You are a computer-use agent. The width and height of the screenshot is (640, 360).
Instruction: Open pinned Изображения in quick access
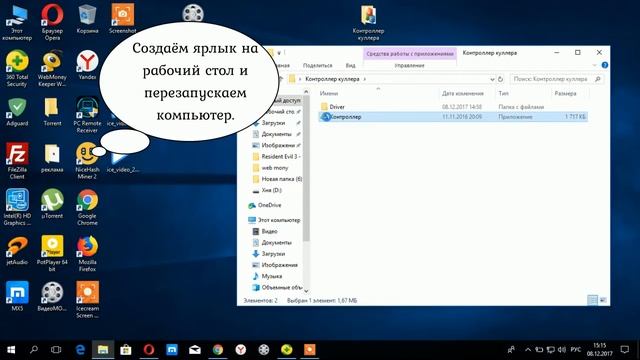(278, 145)
